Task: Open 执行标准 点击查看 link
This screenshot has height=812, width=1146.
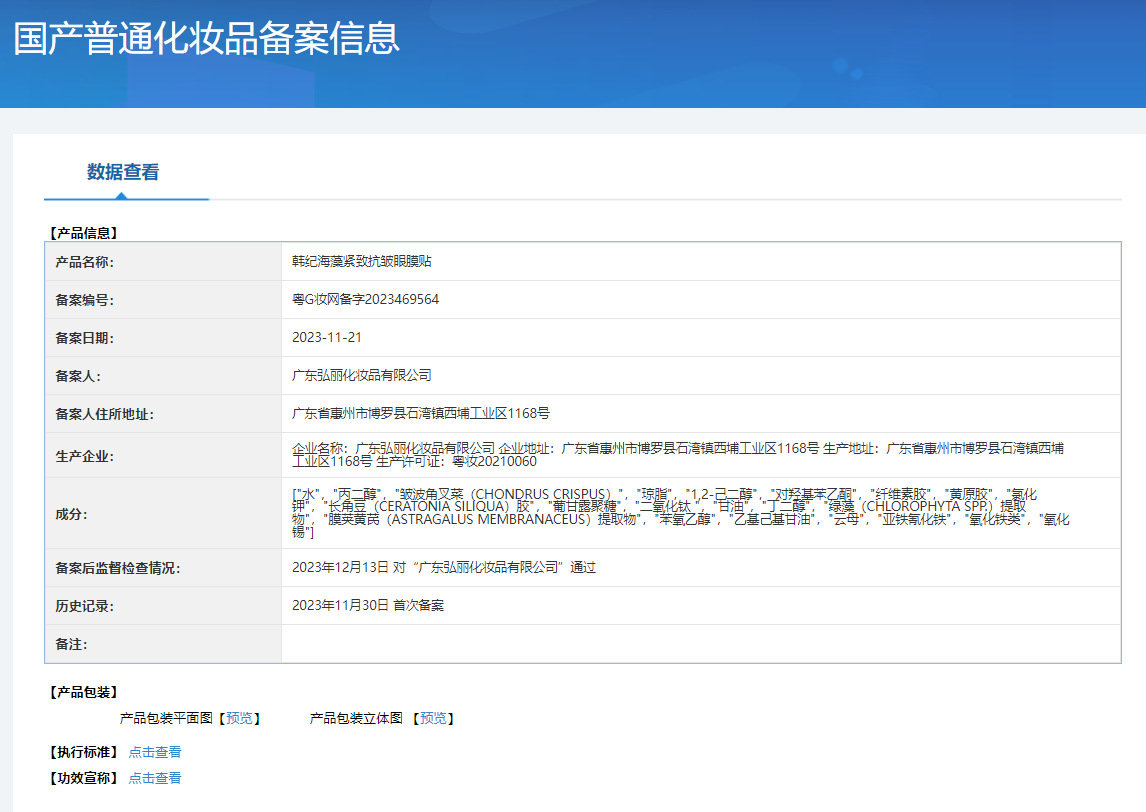Action: 155,752
